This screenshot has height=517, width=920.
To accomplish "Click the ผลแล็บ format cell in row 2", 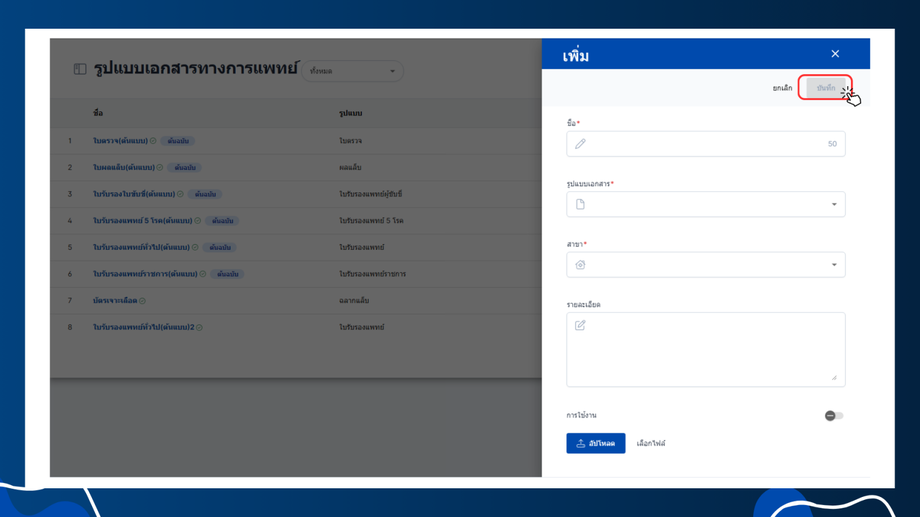I will click(350, 167).
